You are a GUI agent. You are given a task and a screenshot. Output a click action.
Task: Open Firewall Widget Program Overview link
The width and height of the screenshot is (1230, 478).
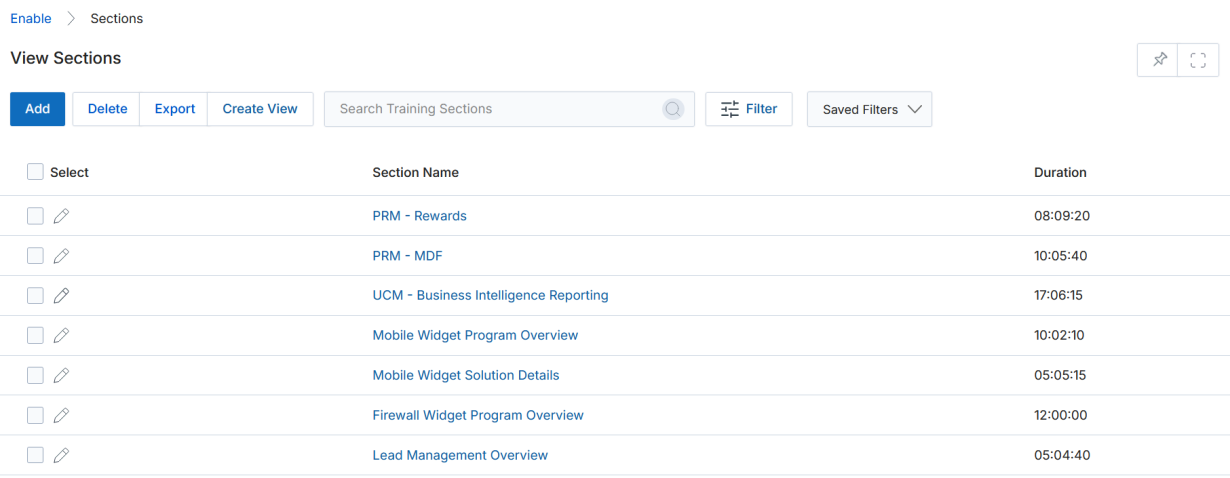pos(478,416)
